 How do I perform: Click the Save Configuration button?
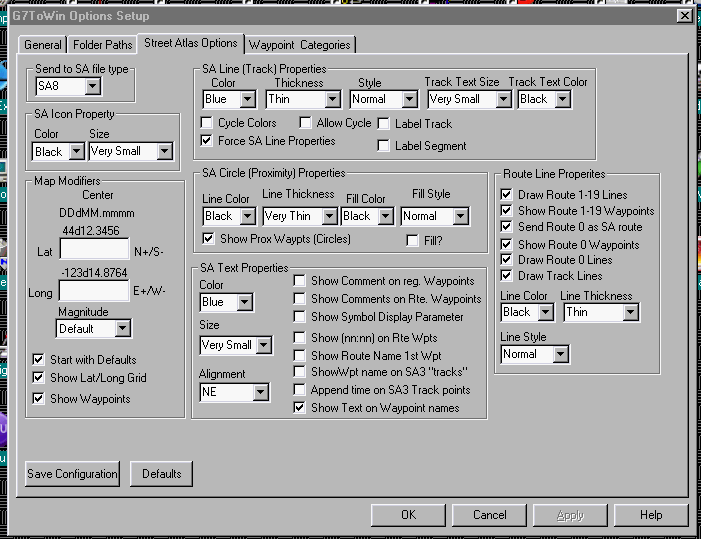pos(72,474)
